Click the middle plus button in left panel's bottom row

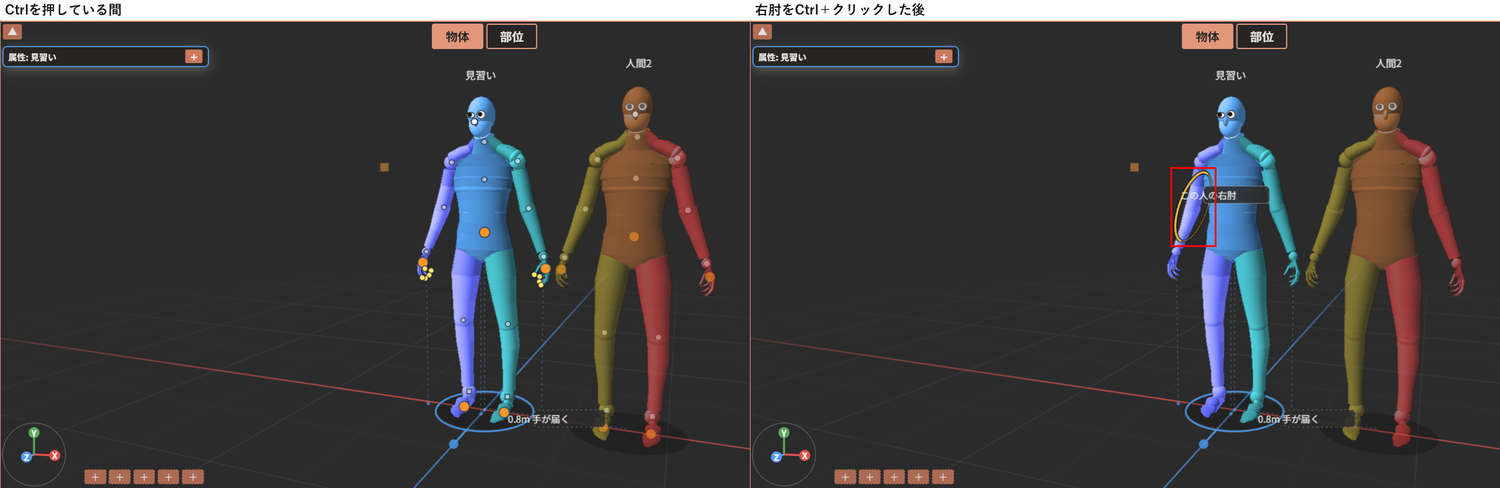(x=144, y=477)
